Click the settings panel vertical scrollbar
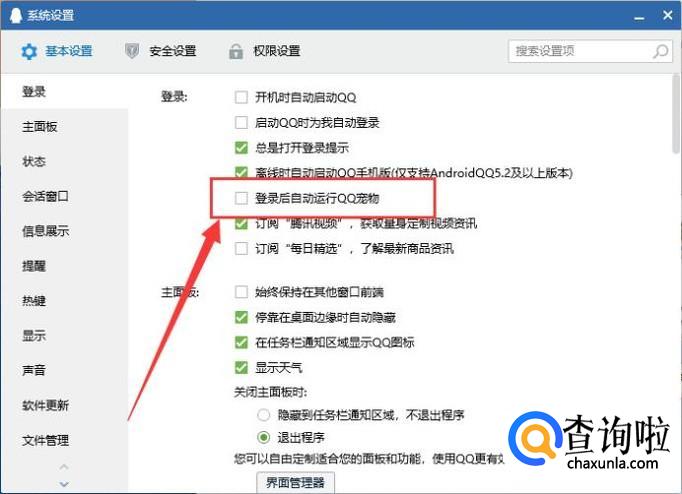Image resolution: width=682 pixels, height=494 pixels. tap(676, 113)
